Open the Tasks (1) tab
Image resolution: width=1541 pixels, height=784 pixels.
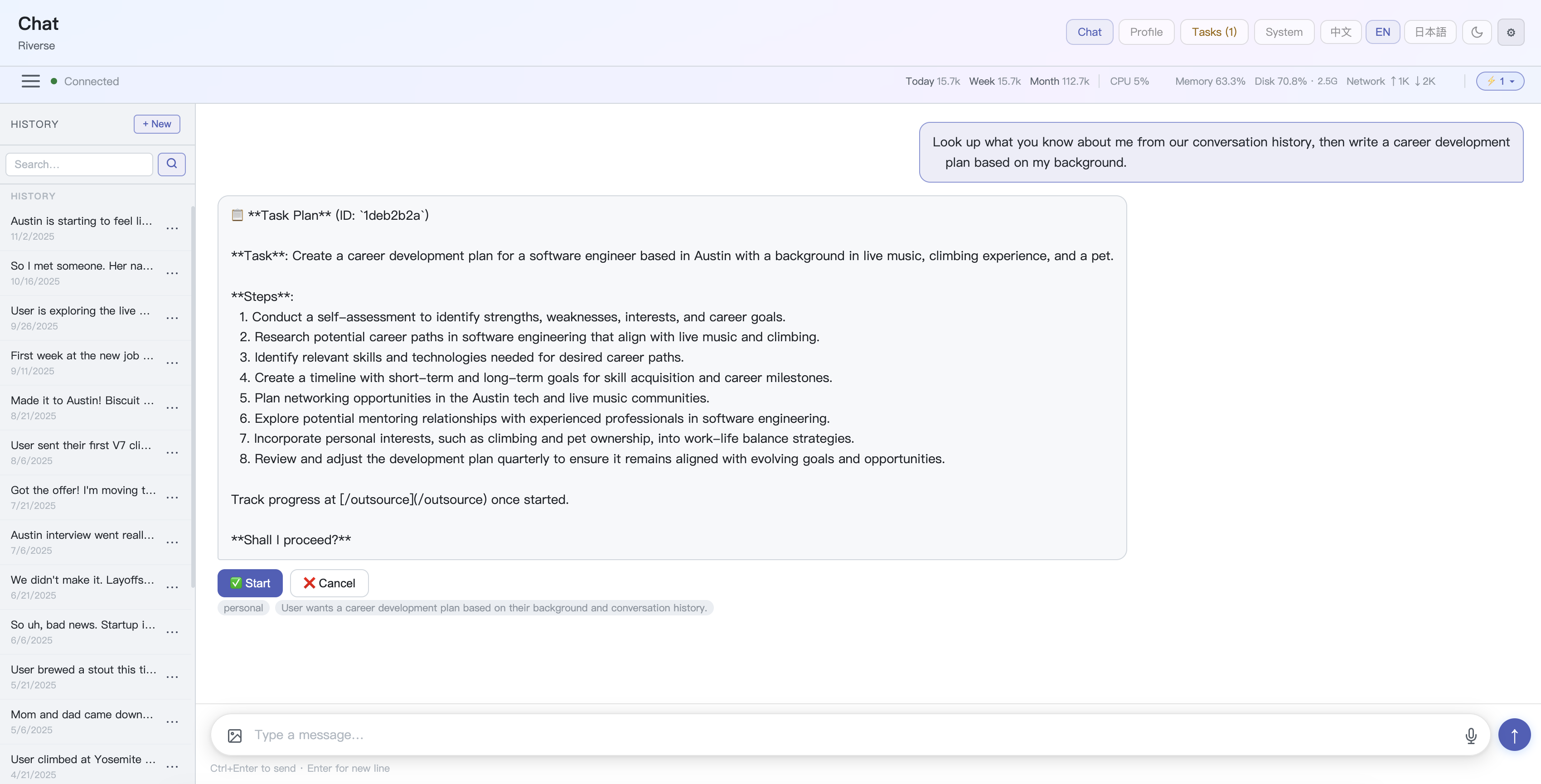coord(1214,32)
